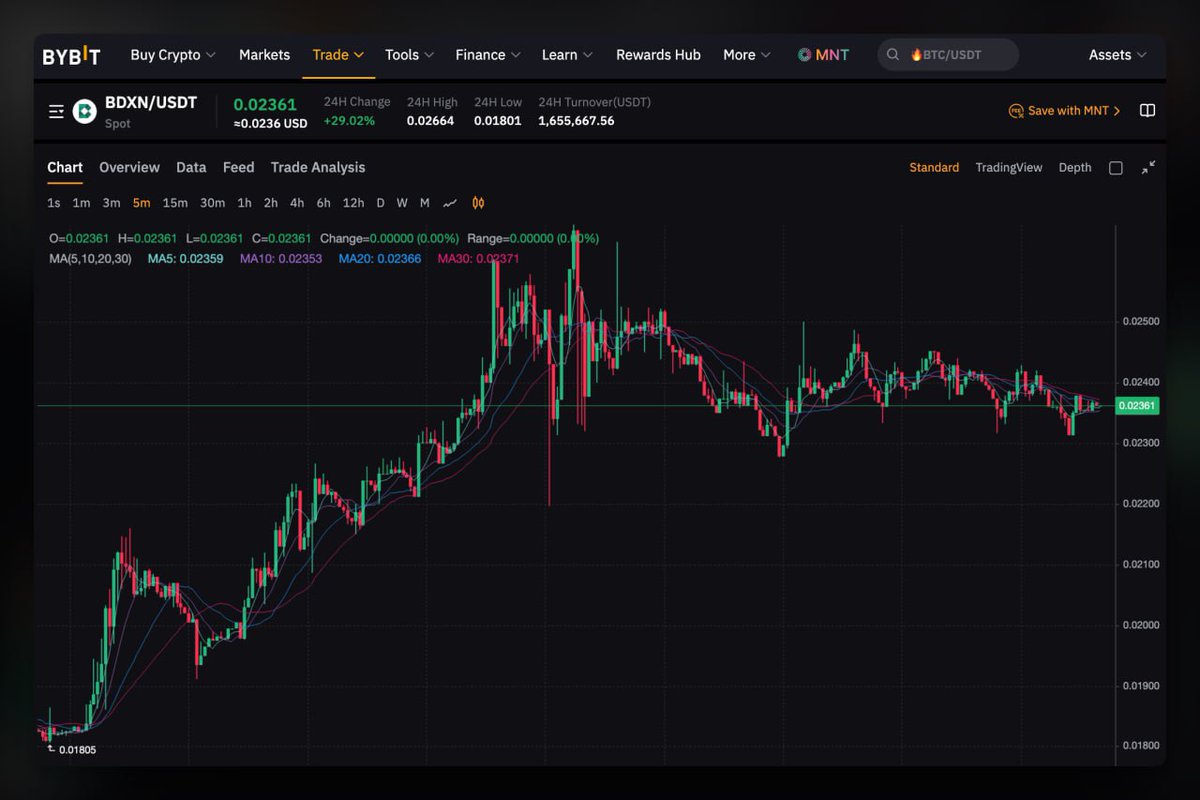Click the Bybit logo
This screenshot has height=800, width=1200.
71,56
